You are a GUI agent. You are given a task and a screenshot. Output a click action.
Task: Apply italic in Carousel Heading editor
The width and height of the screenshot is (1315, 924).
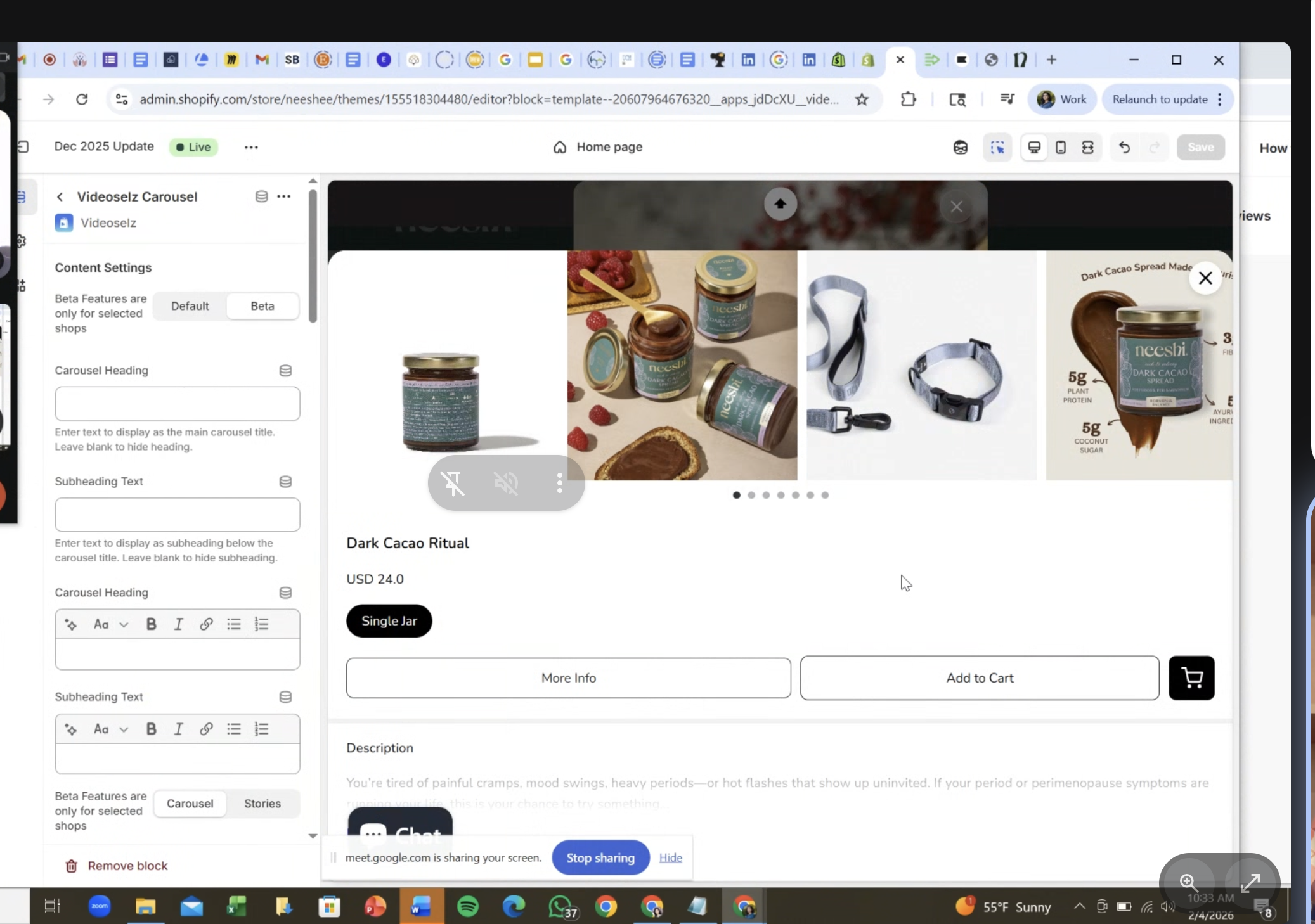click(179, 624)
